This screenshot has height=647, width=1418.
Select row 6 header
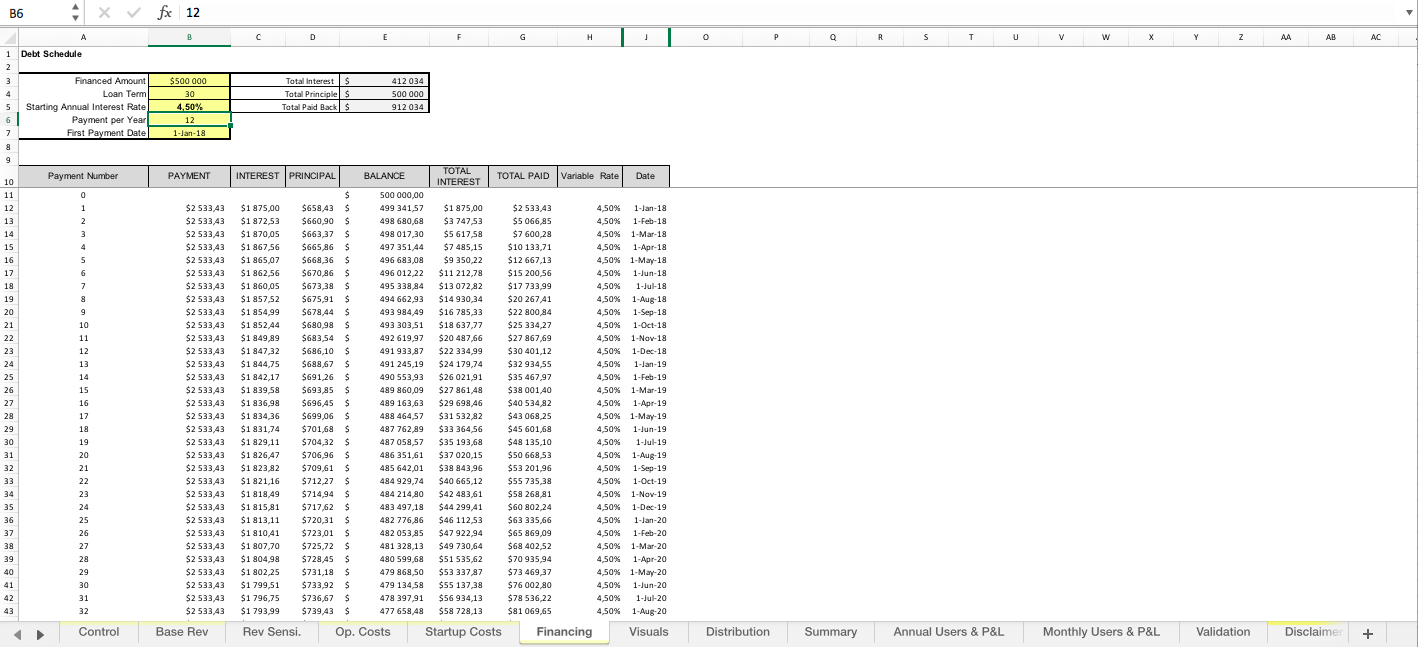click(x=8, y=120)
